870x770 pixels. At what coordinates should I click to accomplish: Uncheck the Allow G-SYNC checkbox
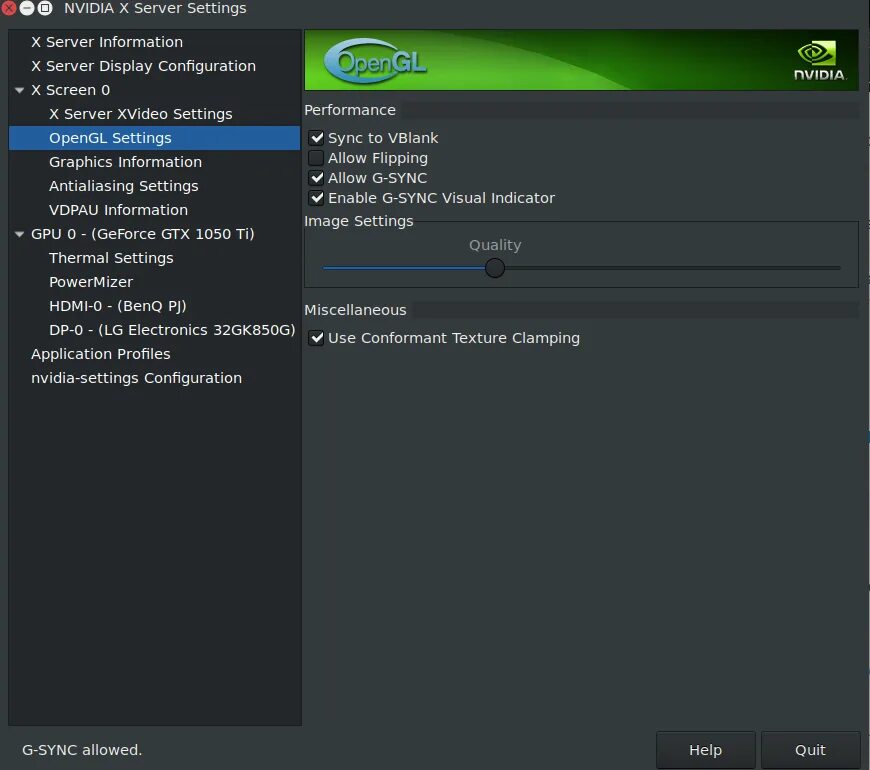[316, 178]
